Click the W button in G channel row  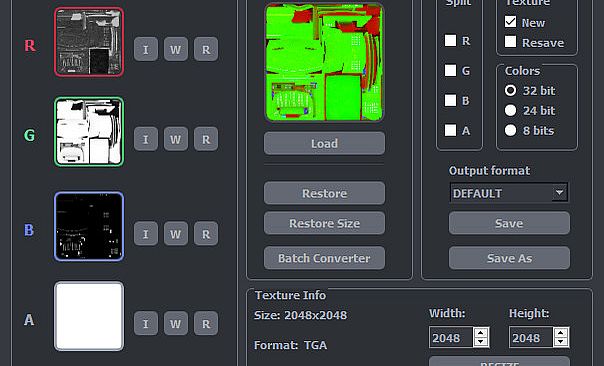pos(176,139)
